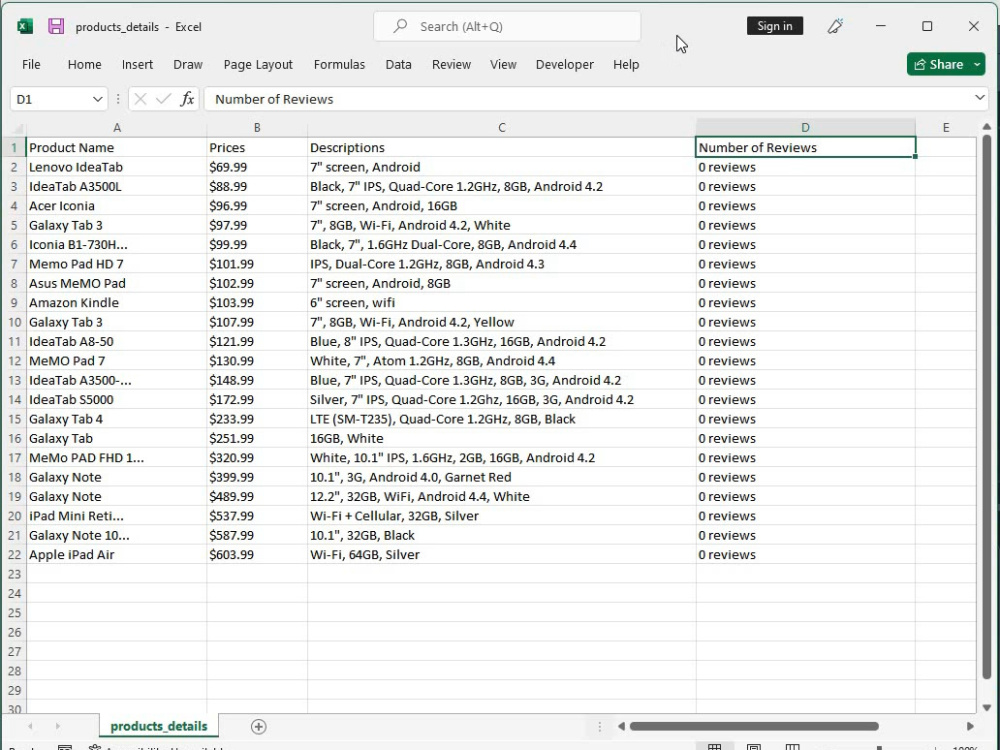Select the 16GB, White description cell
The image size is (1000, 750).
tap(502, 439)
